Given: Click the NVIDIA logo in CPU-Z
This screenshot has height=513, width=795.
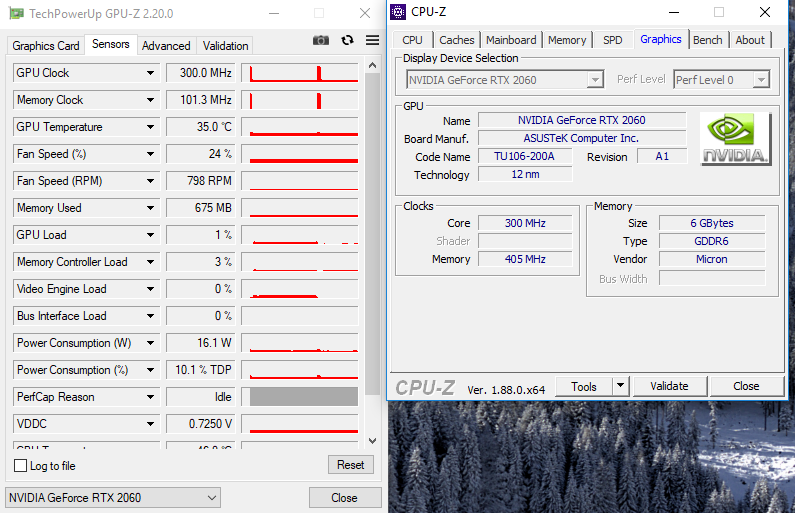Looking at the screenshot, I should point(735,139).
